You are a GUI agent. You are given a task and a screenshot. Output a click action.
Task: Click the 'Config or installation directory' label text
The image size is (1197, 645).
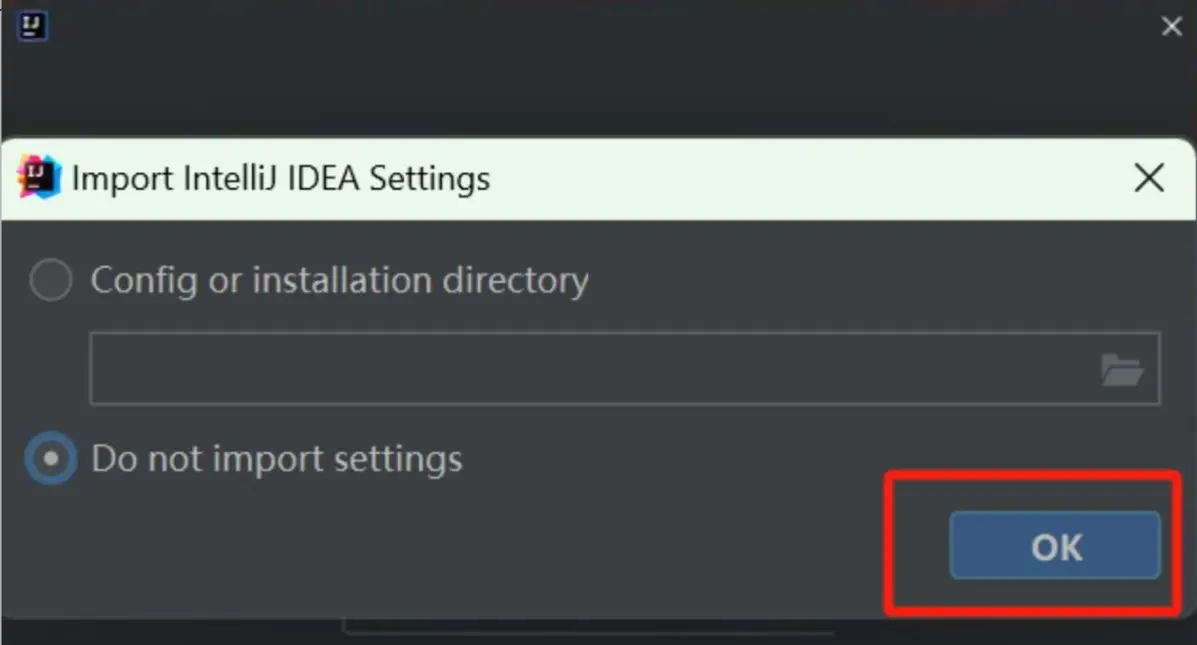(x=339, y=281)
